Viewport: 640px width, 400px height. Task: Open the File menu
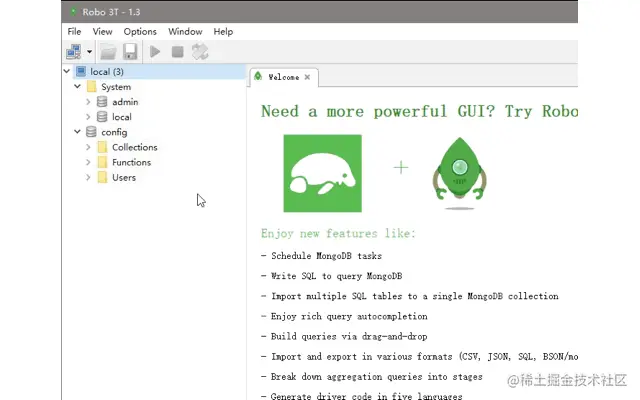[x=74, y=31]
